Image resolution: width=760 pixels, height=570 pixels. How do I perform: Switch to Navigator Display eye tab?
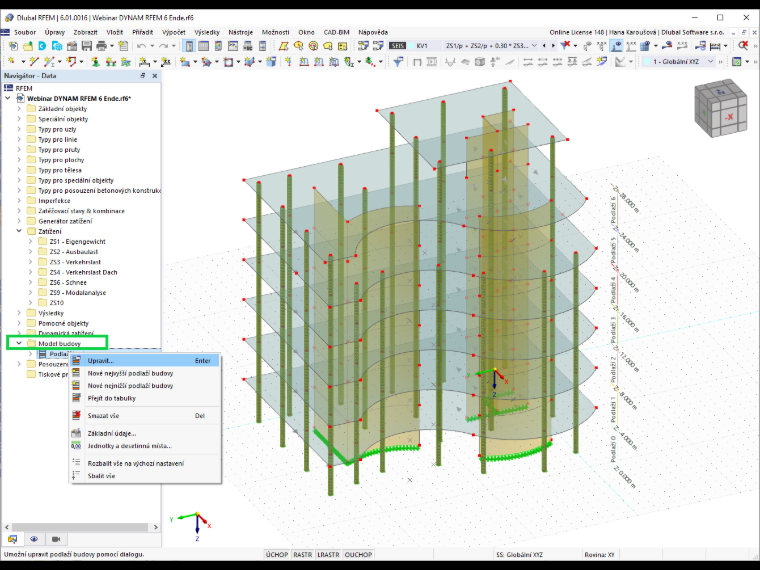(x=34, y=539)
